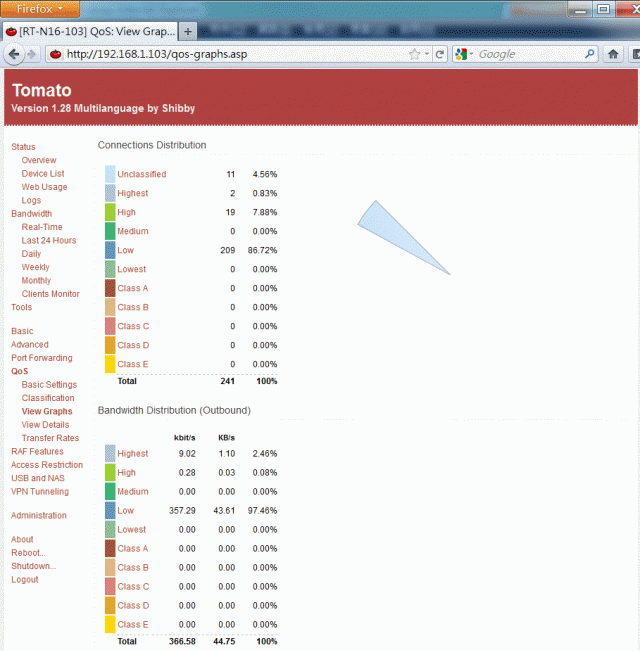Click Class B link in Bandwidth Distribution

point(132,567)
